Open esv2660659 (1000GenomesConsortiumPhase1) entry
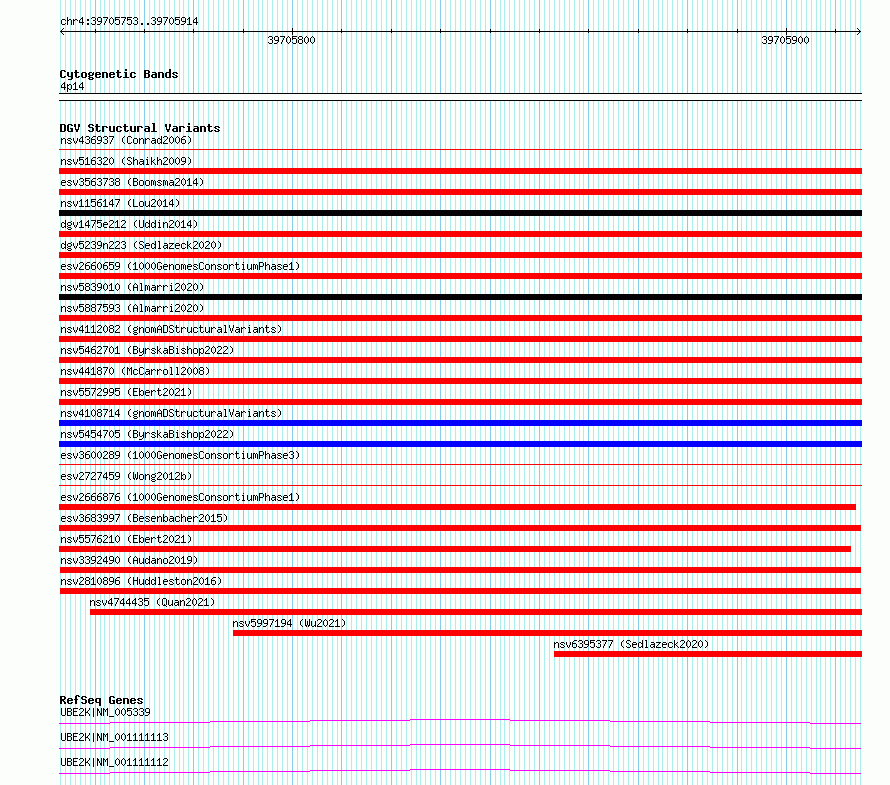 point(180,266)
